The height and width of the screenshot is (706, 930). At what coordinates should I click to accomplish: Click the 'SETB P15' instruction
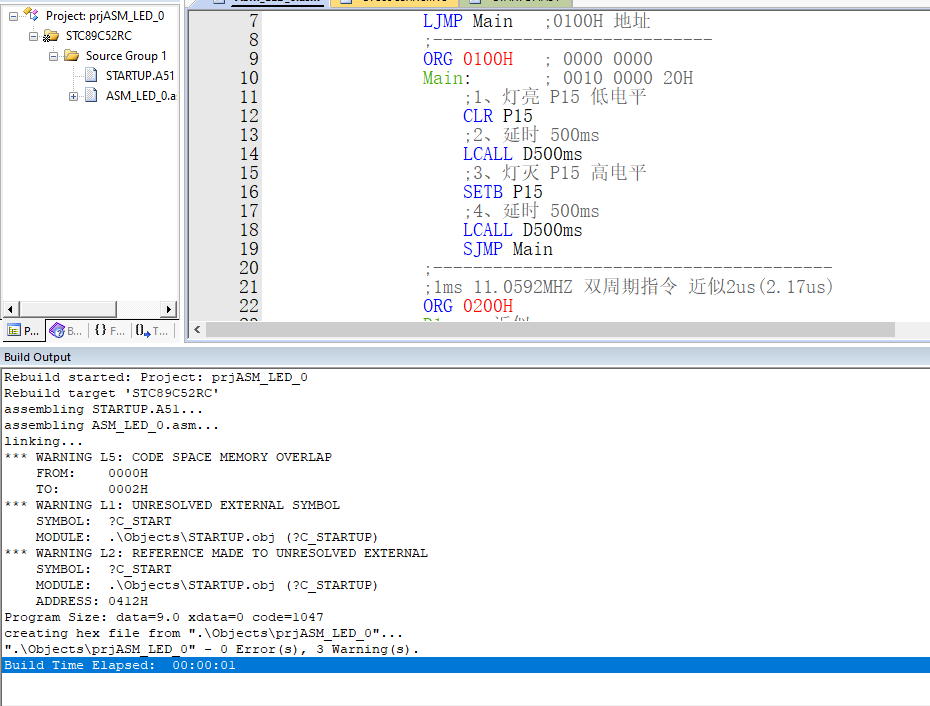(x=502, y=192)
